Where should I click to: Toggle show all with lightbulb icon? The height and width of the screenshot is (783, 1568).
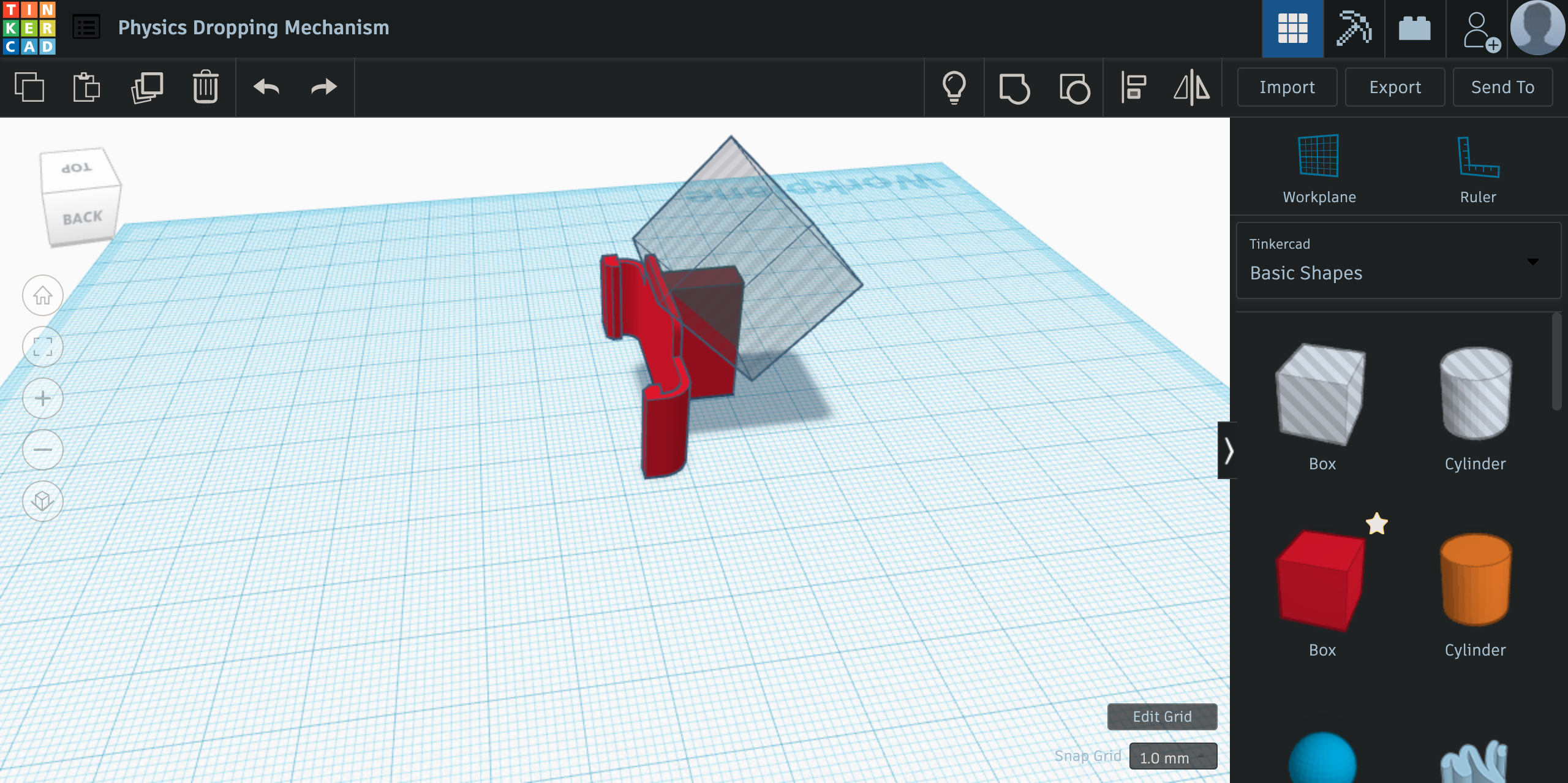(954, 88)
